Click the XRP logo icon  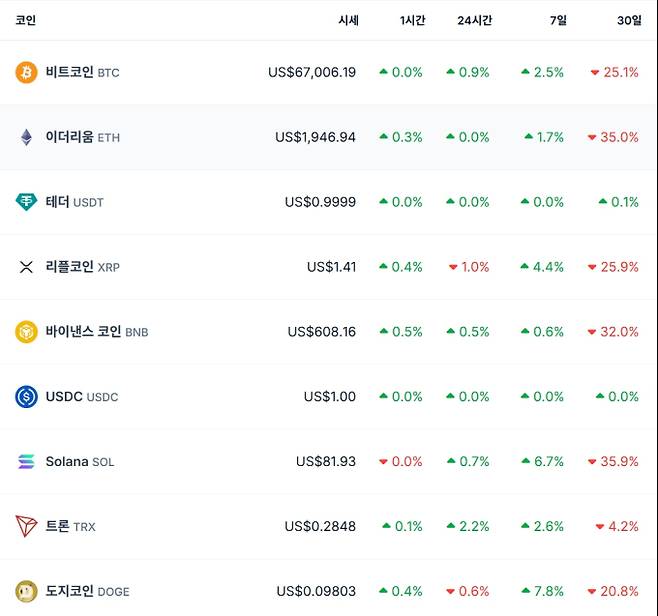tap(26, 267)
